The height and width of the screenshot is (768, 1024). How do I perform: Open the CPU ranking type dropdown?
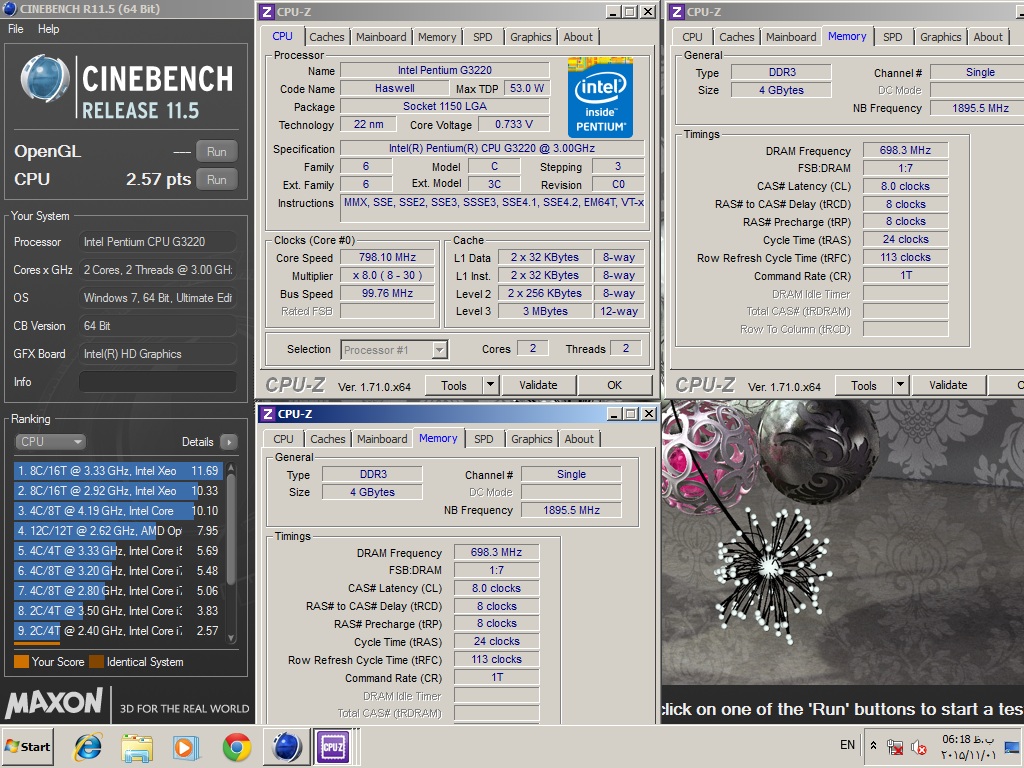[x=50, y=441]
